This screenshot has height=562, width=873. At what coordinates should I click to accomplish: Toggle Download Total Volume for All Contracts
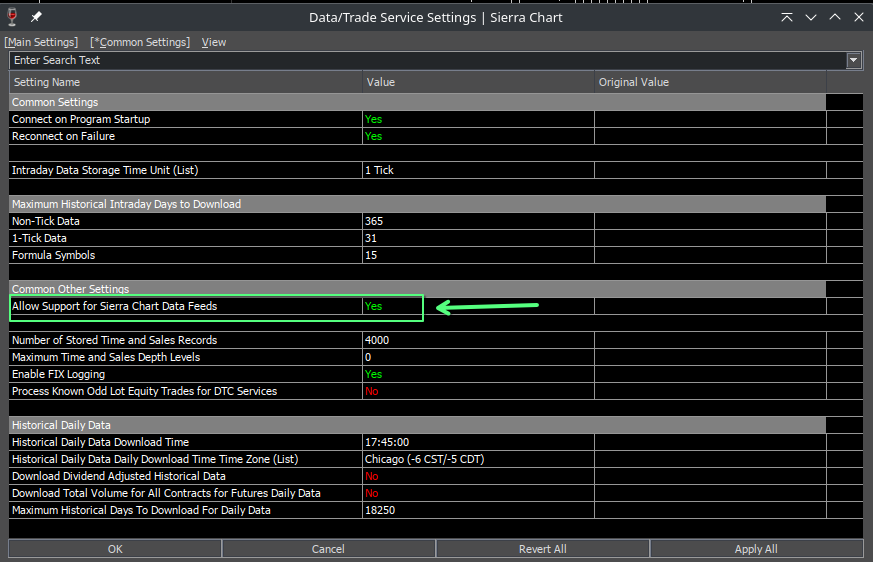478,493
